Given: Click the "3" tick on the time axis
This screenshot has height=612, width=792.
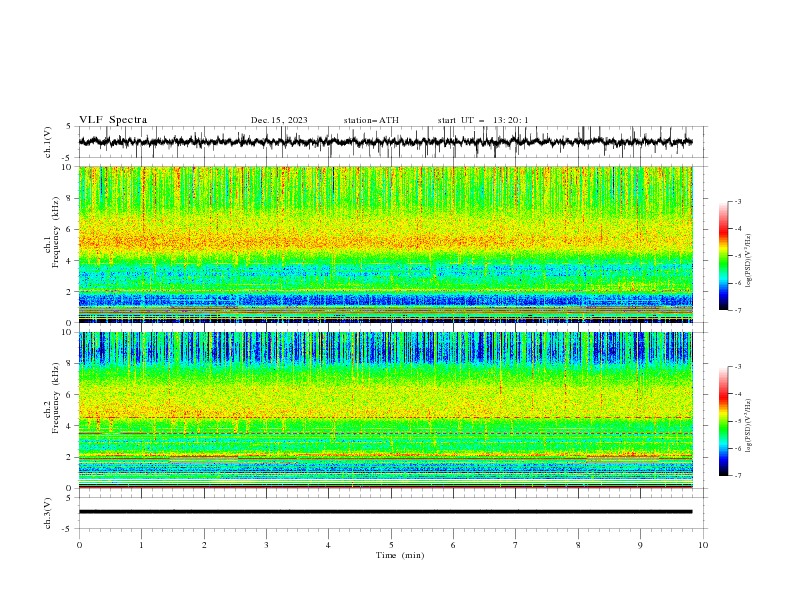Looking at the screenshot, I should 266,545.
